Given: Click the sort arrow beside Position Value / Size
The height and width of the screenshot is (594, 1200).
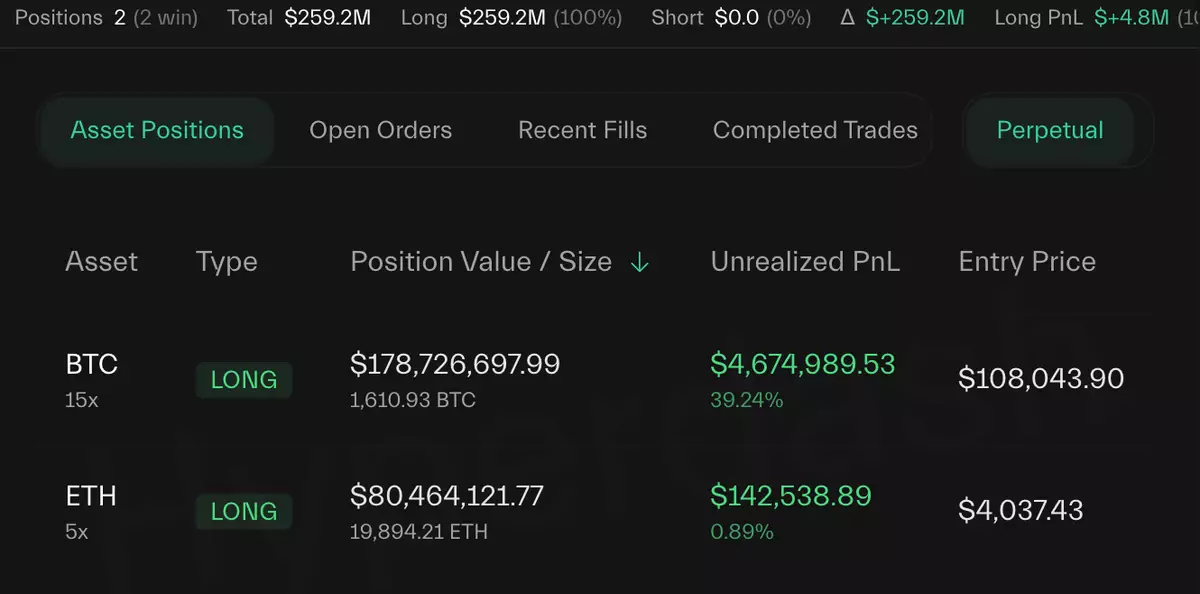Looking at the screenshot, I should [x=640, y=262].
